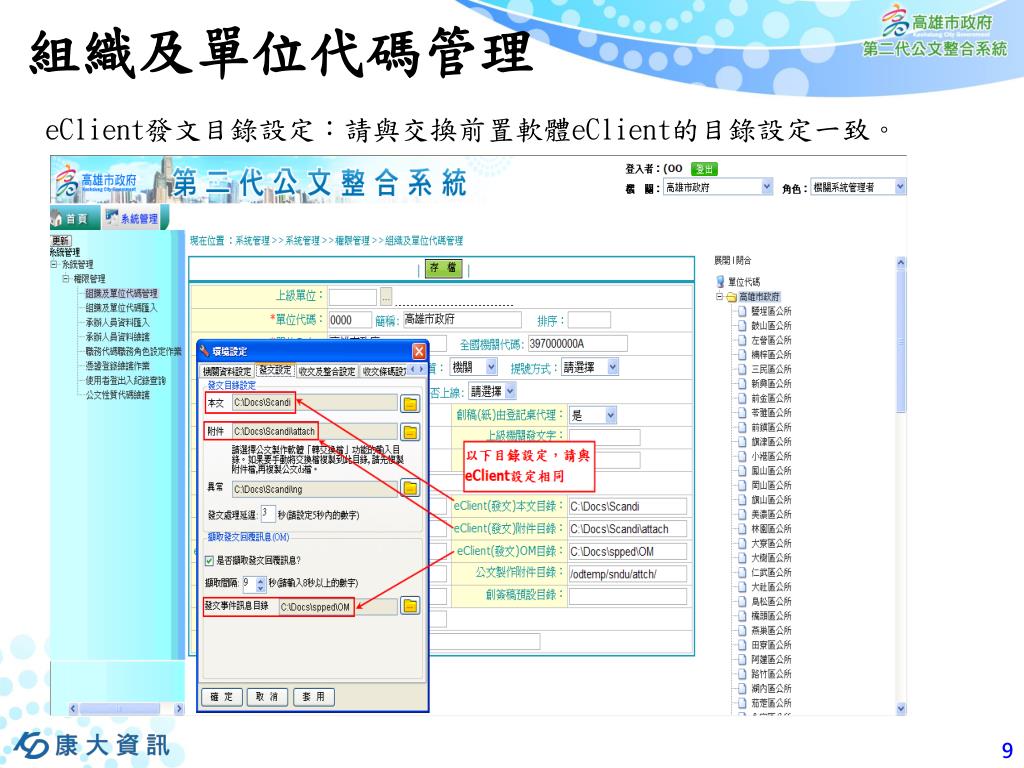Open the 角色 dropdown

pos(900,187)
